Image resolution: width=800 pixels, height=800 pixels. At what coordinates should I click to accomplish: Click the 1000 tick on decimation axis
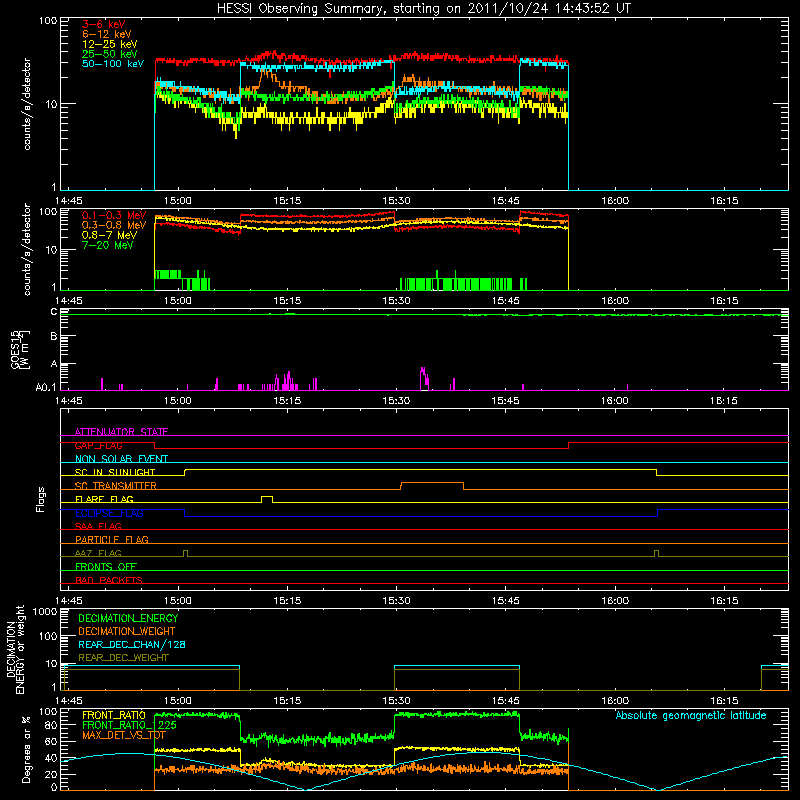tap(45, 612)
